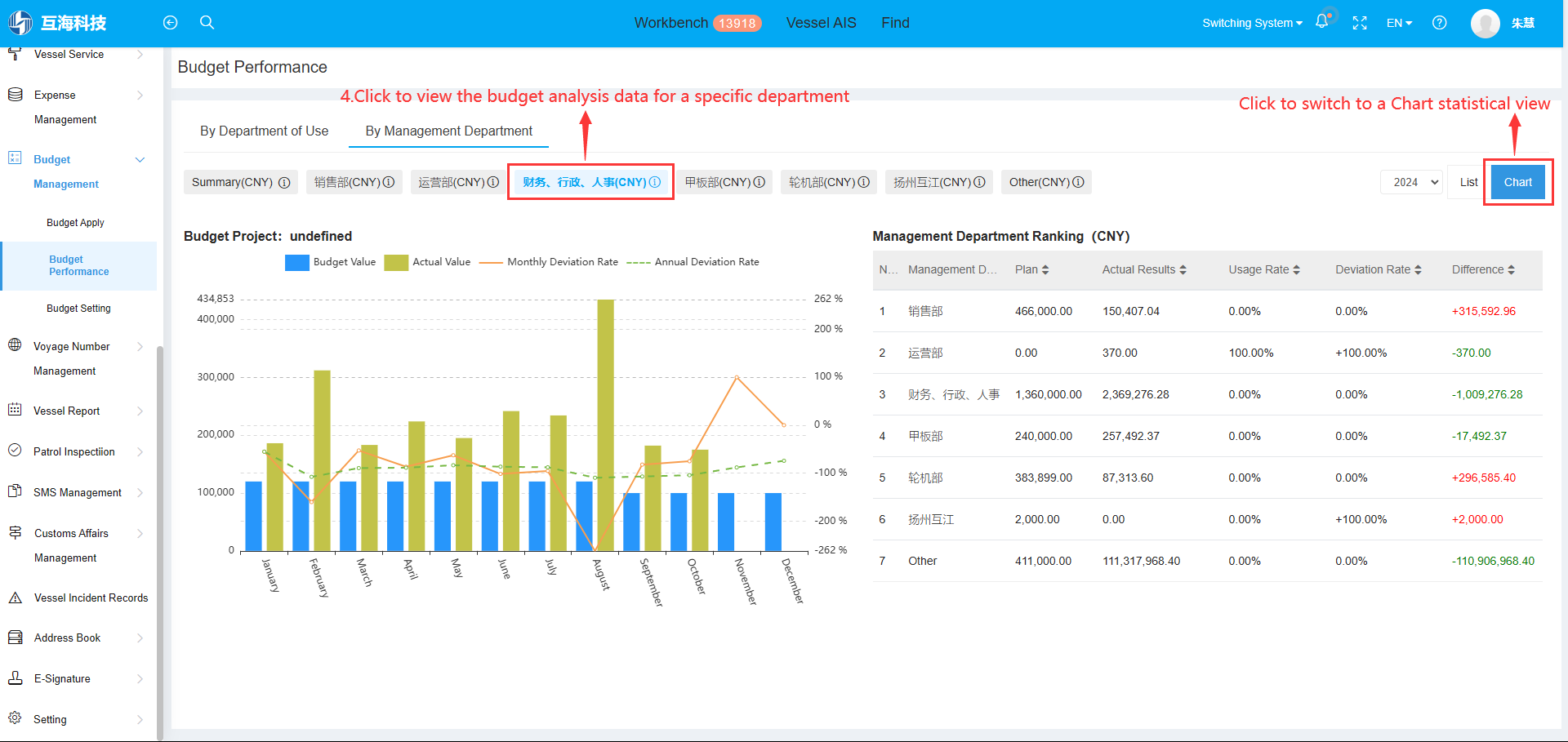Click info icon beside 甲板部(CNY)

(759, 182)
